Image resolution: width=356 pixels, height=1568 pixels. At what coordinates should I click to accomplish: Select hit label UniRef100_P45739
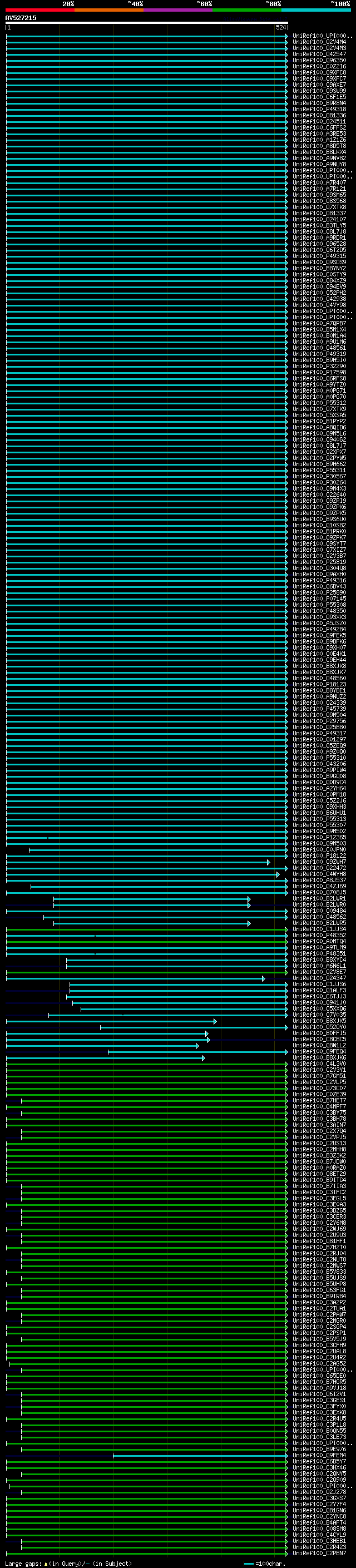pos(319,709)
